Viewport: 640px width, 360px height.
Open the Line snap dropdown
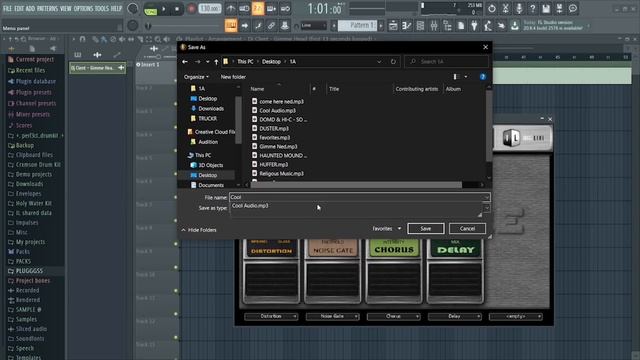313,26
